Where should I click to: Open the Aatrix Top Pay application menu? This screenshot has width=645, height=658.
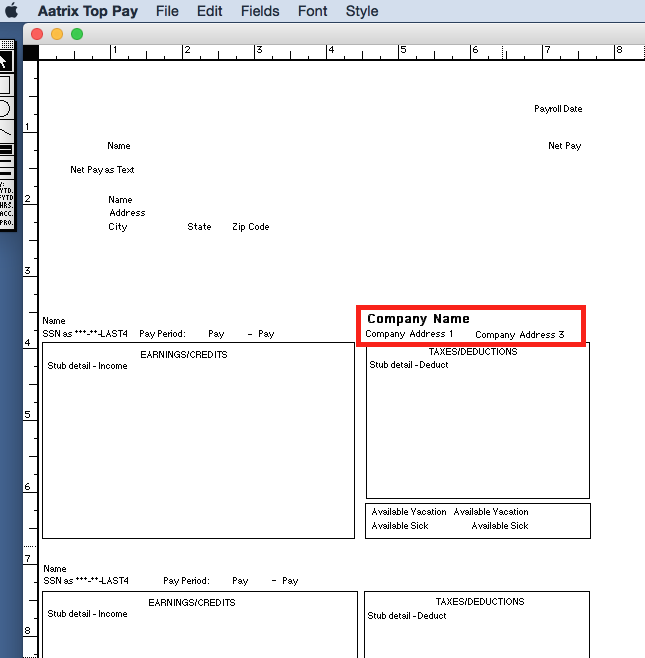click(88, 11)
